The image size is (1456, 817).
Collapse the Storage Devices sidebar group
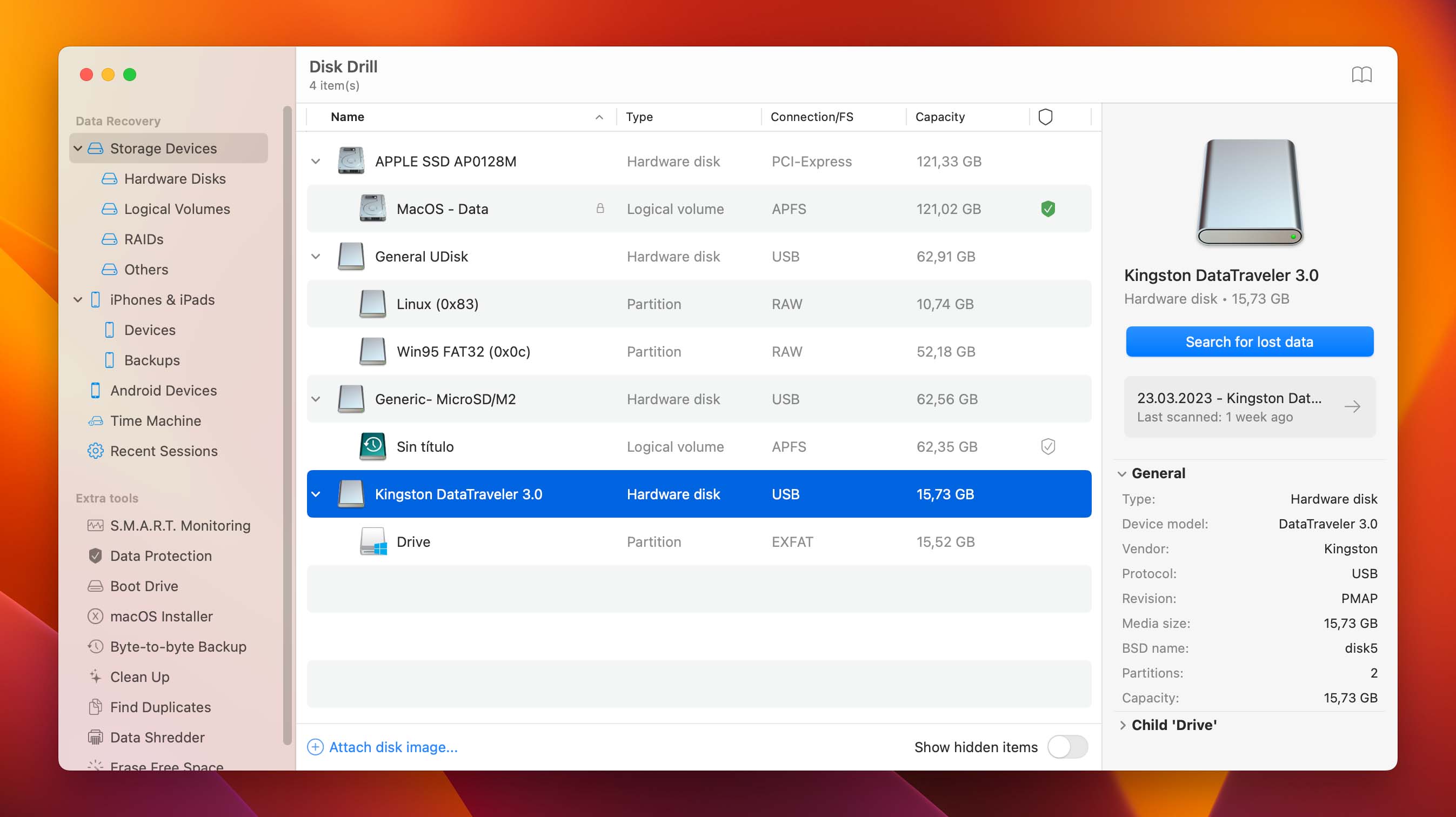pos(78,149)
